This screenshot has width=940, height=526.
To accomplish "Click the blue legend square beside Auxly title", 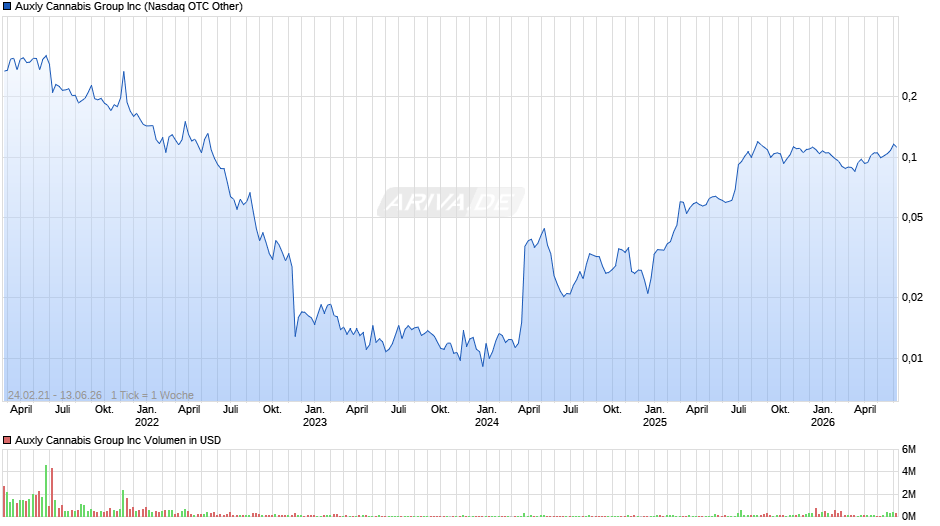I will [7, 7].
